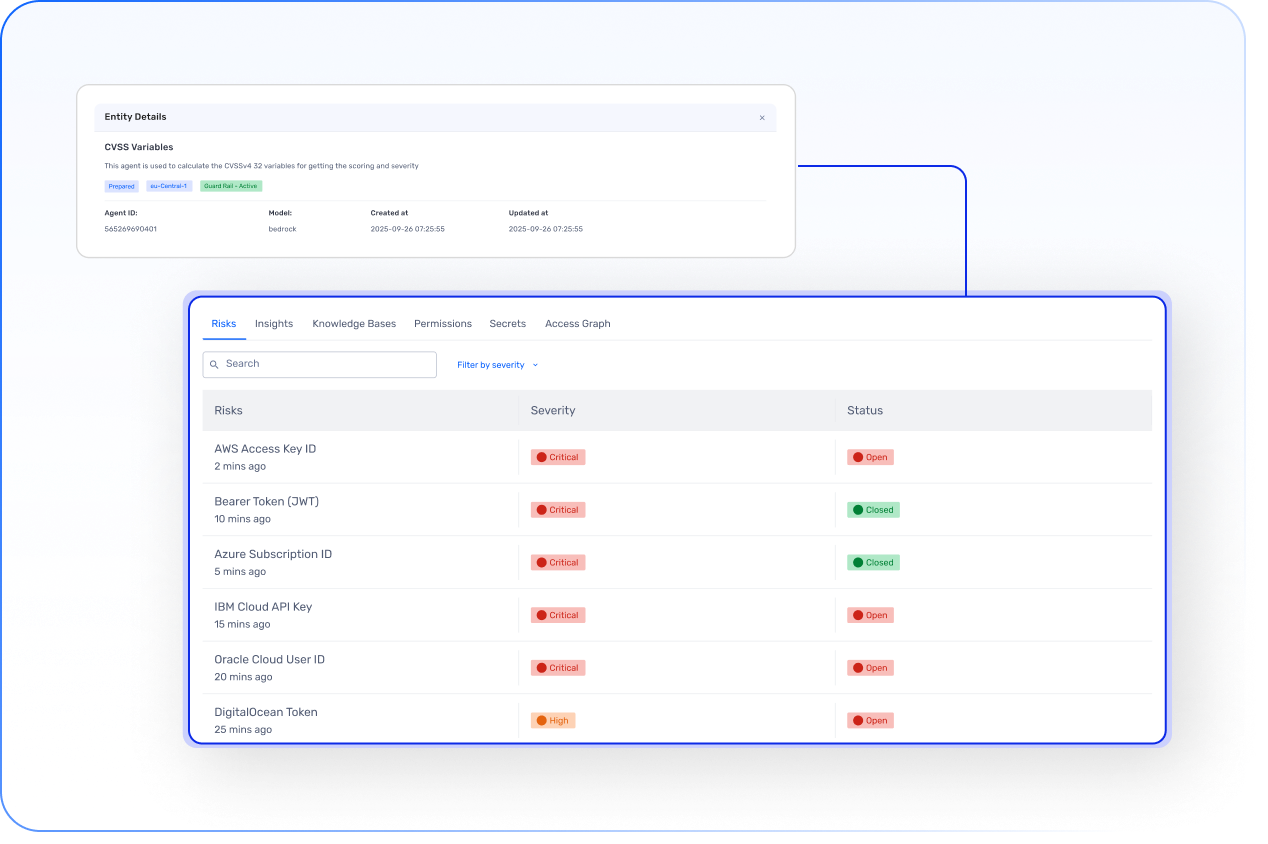Click the Prepared status tag
This screenshot has width=1268, height=844.
click(x=122, y=186)
